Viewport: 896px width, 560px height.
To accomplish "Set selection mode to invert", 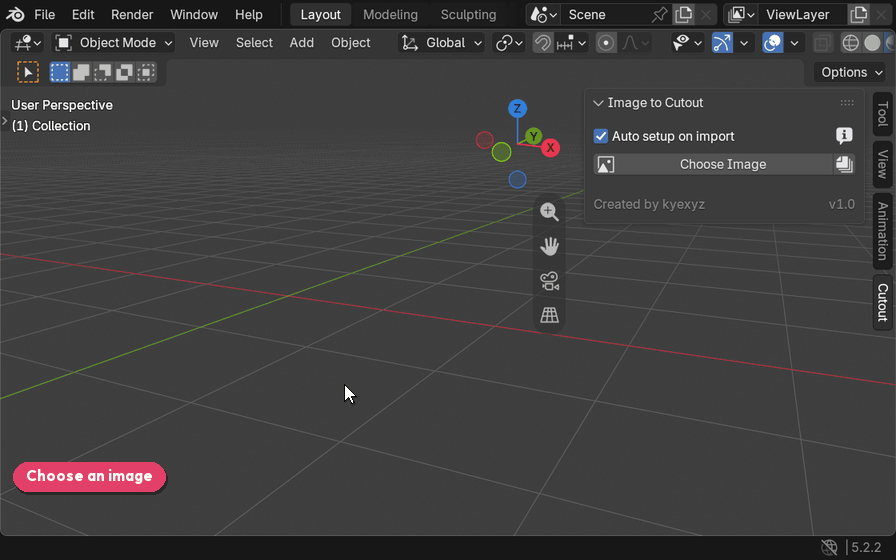I will point(125,72).
